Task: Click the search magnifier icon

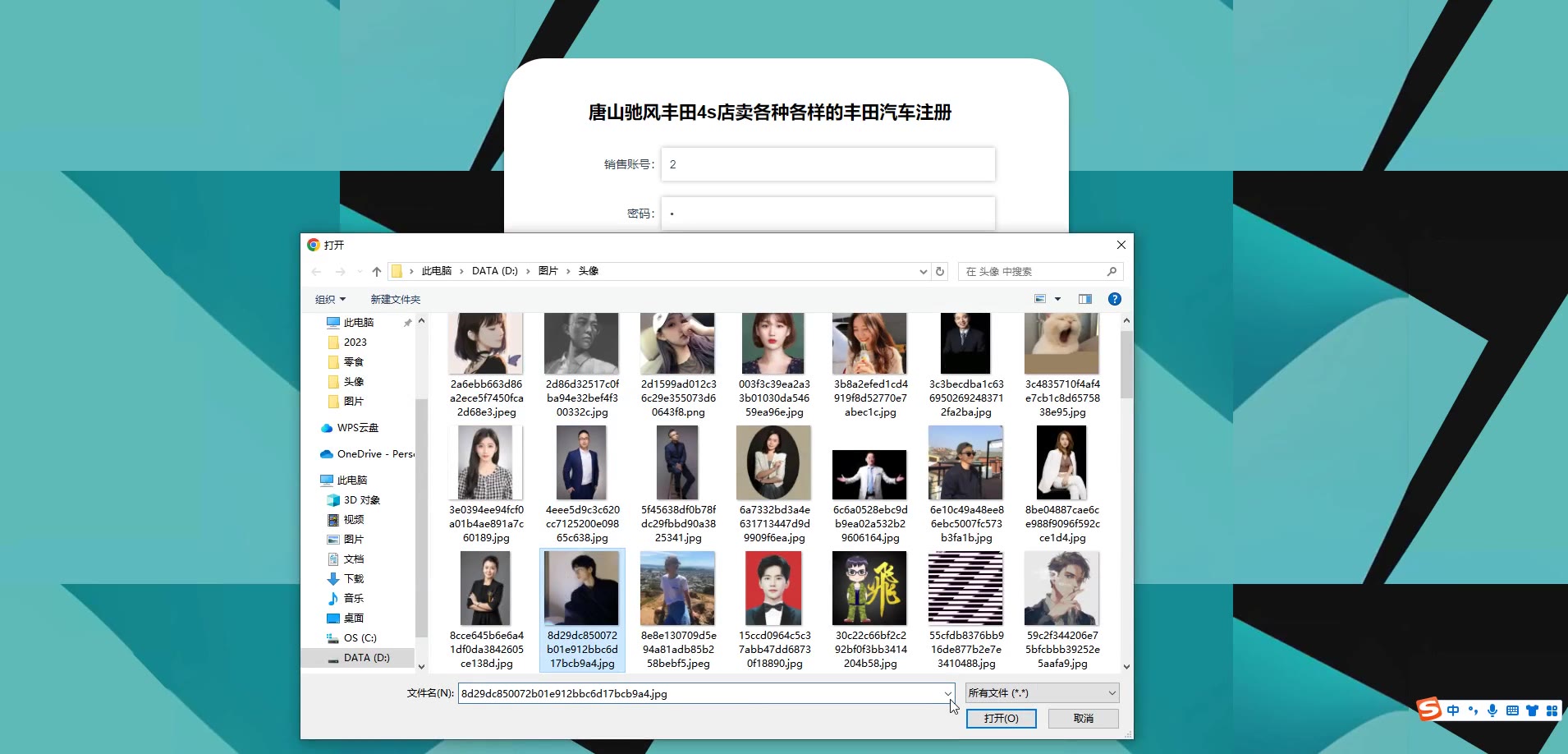Action: (1112, 271)
